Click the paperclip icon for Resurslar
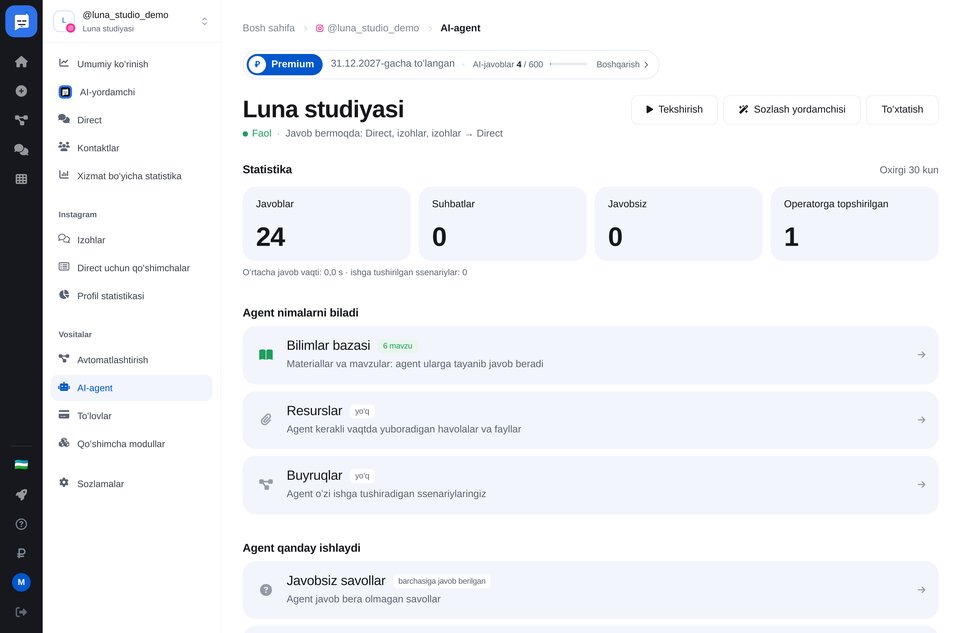This screenshot has height=633, width=960. 266,420
